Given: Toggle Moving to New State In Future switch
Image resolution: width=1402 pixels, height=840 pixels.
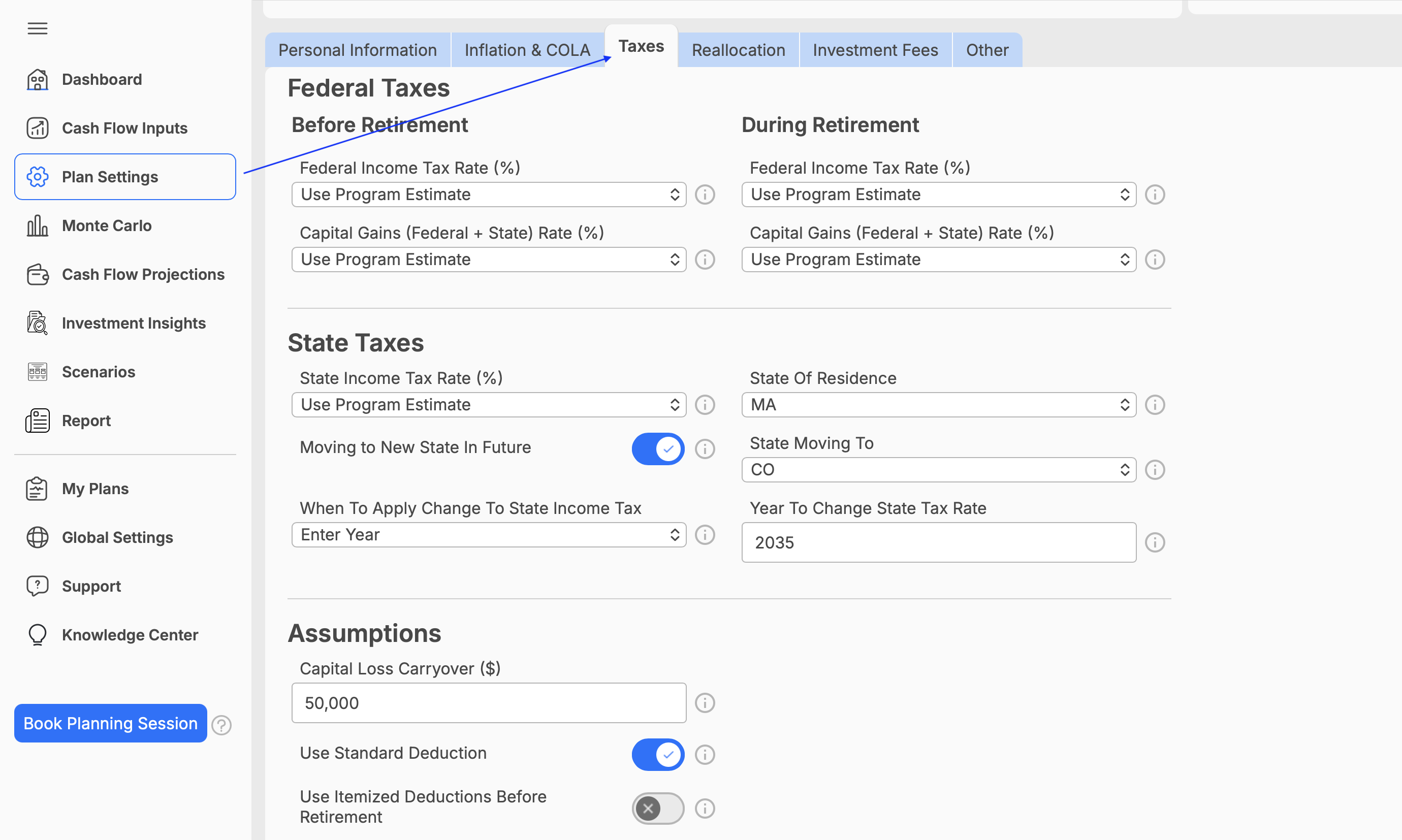Looking at the screenshot, I should point(658,449).
